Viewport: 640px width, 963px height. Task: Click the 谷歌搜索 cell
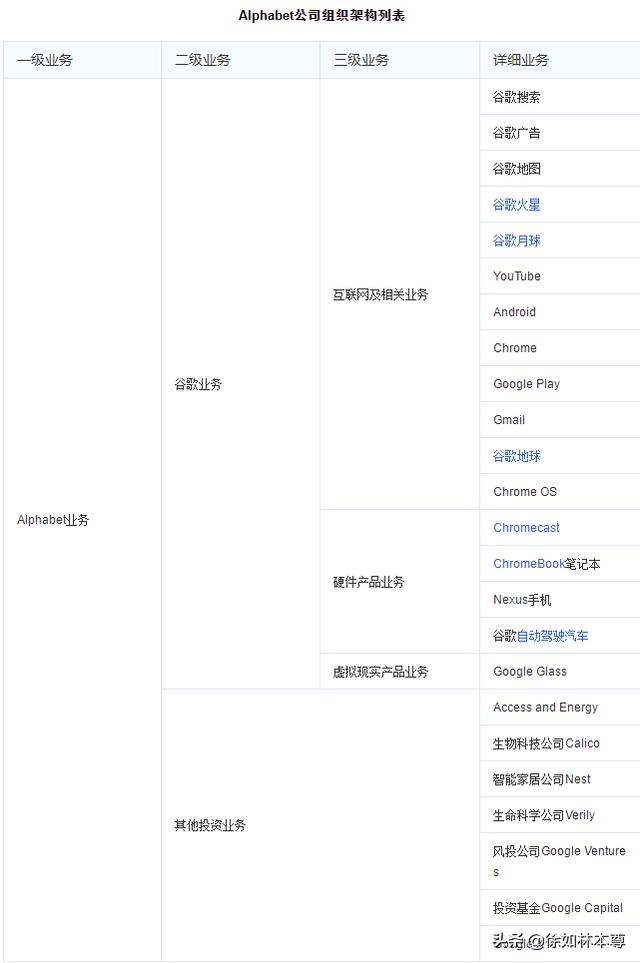click(560, 97)
